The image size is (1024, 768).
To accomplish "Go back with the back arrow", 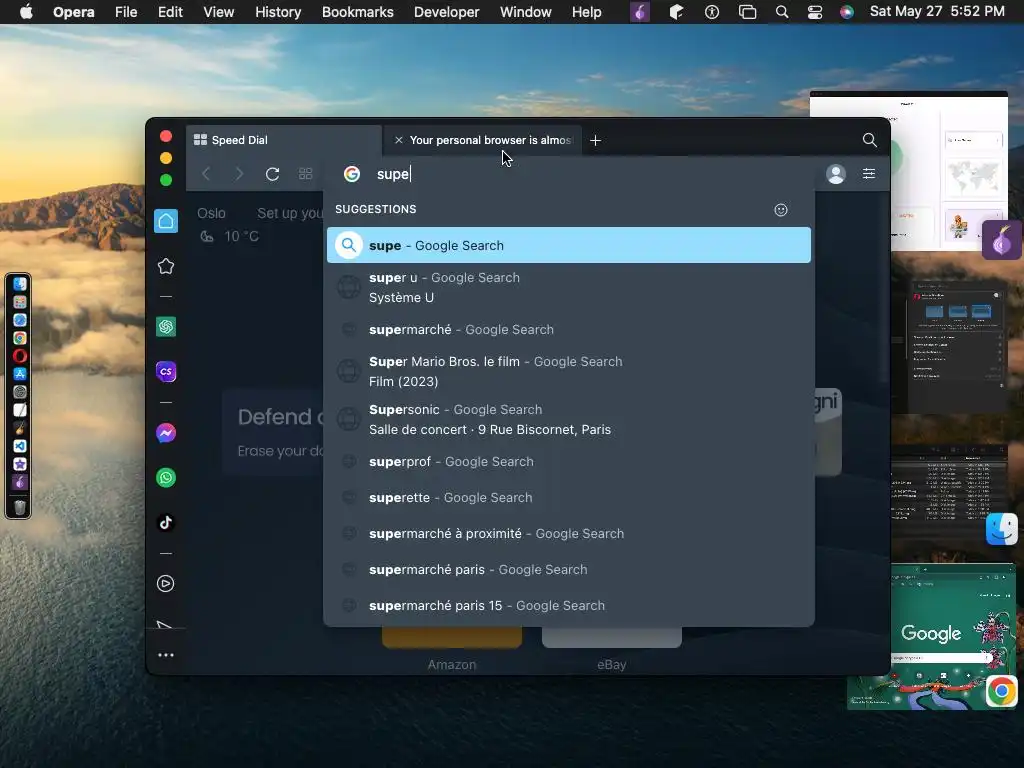I will (206, 174).
